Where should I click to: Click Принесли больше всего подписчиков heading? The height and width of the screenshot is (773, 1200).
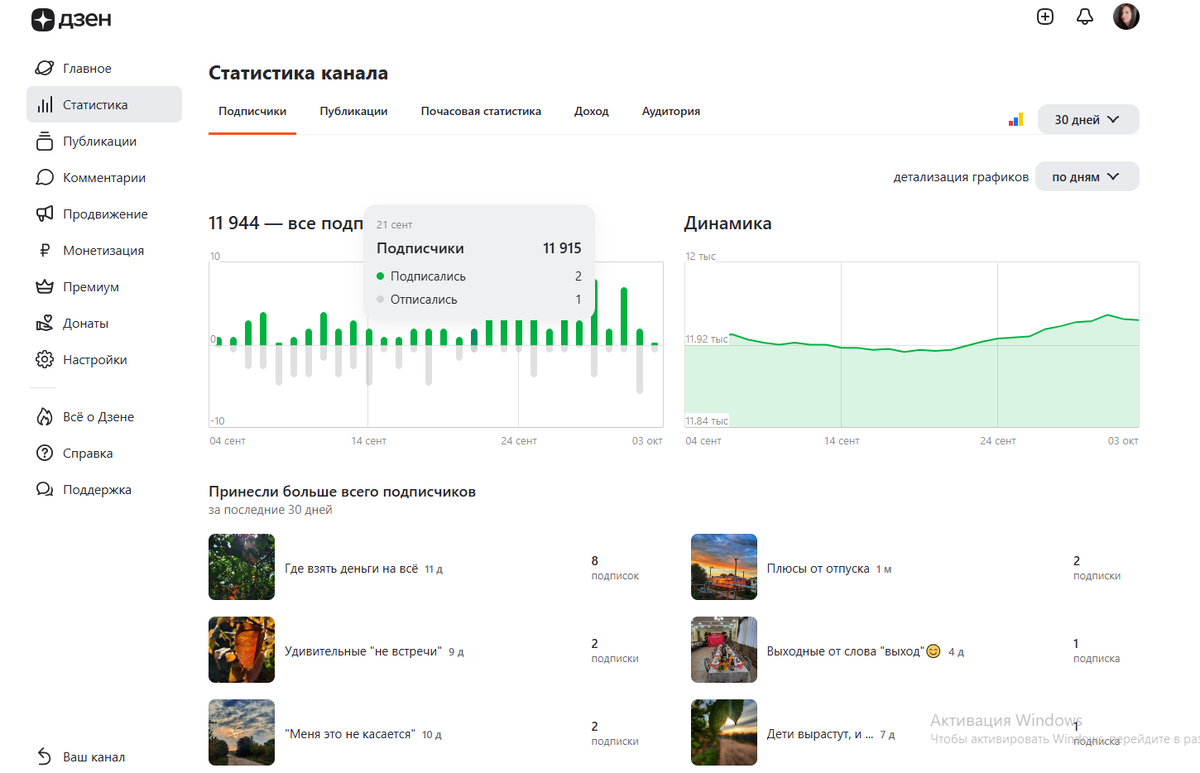click(342, 492)
